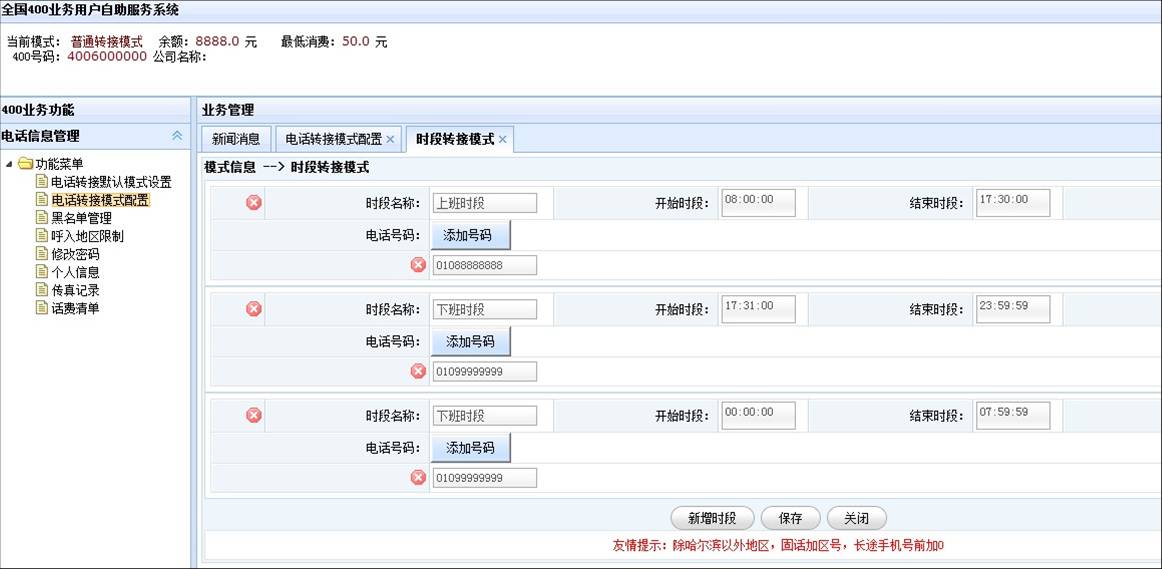1162x569 pixels.
Task: Close the 电话转接模式配置 tab
Action: click(390, 139)
